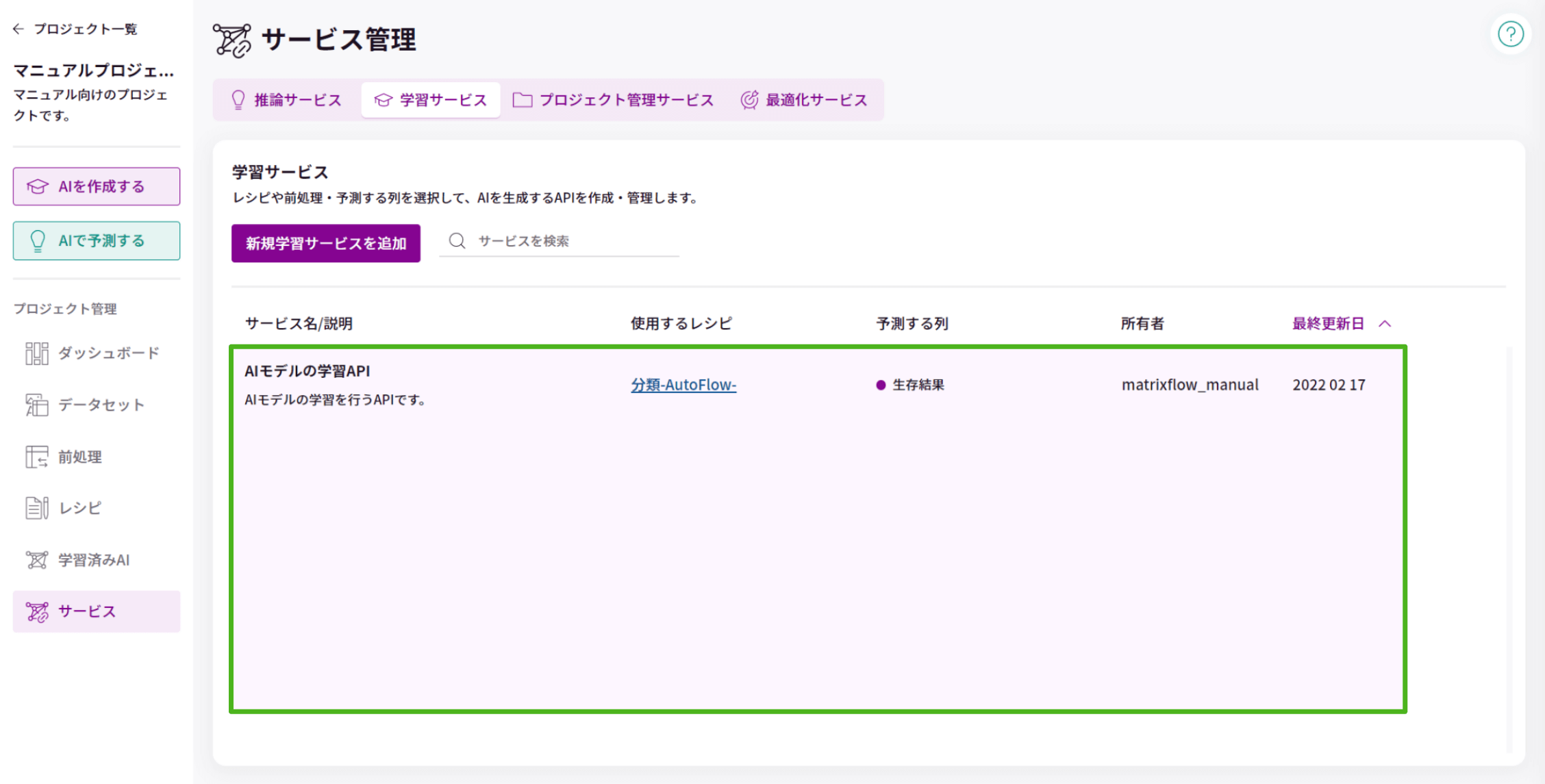Select the 学習サービス tab

(x=430, y=99)
